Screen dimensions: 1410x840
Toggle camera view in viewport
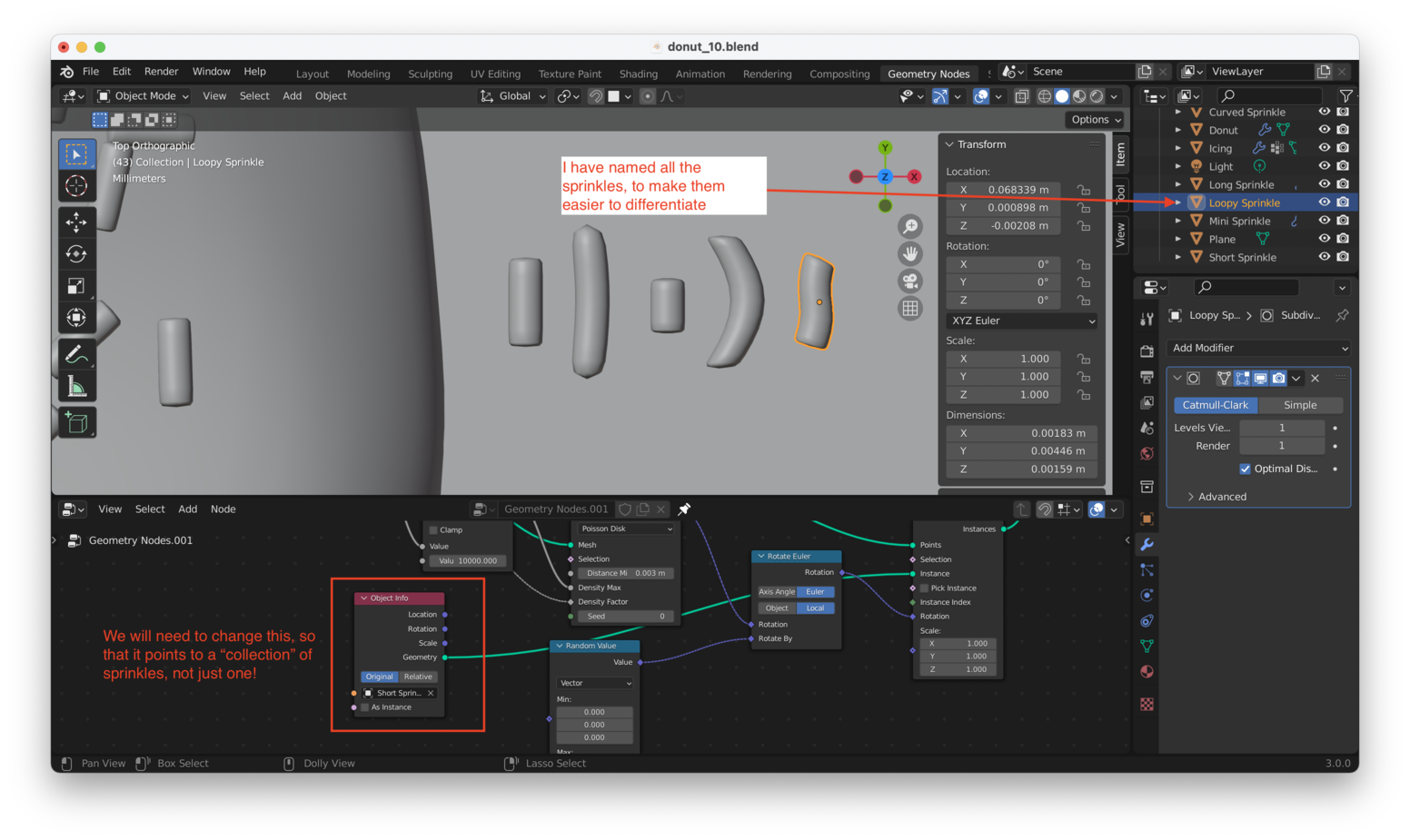[909, 282]
